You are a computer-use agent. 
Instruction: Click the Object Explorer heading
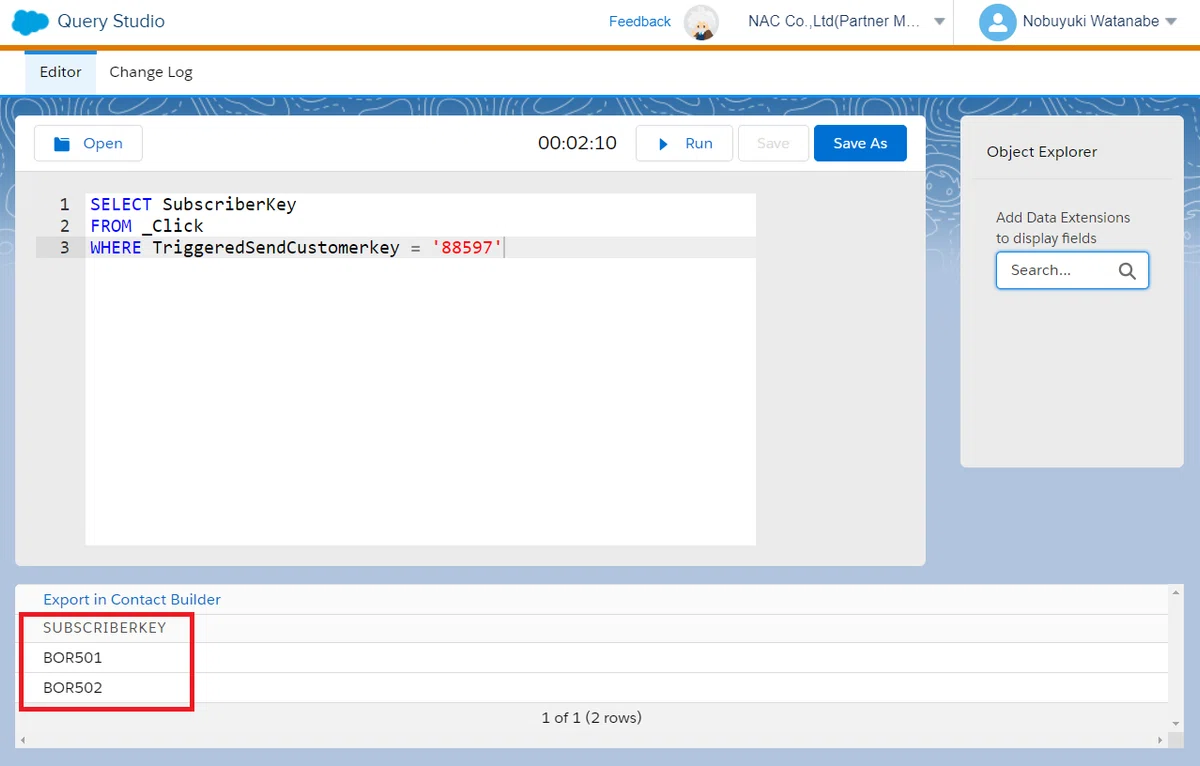pyautogui.click(x=1042, y=152)
